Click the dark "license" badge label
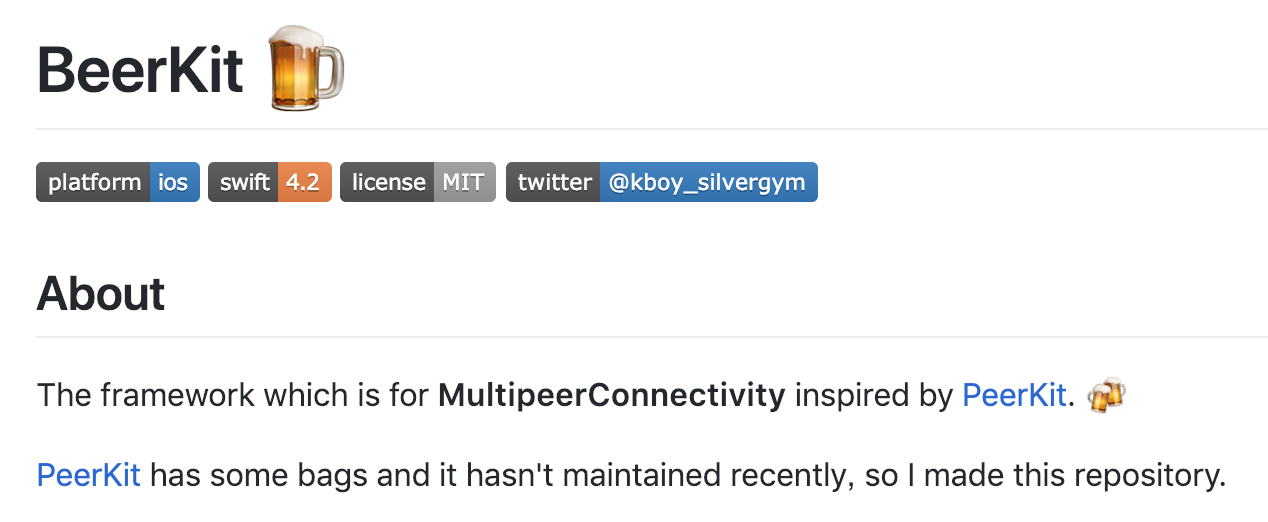Screen dimensions: 1268x522 (x=388, y=182)
